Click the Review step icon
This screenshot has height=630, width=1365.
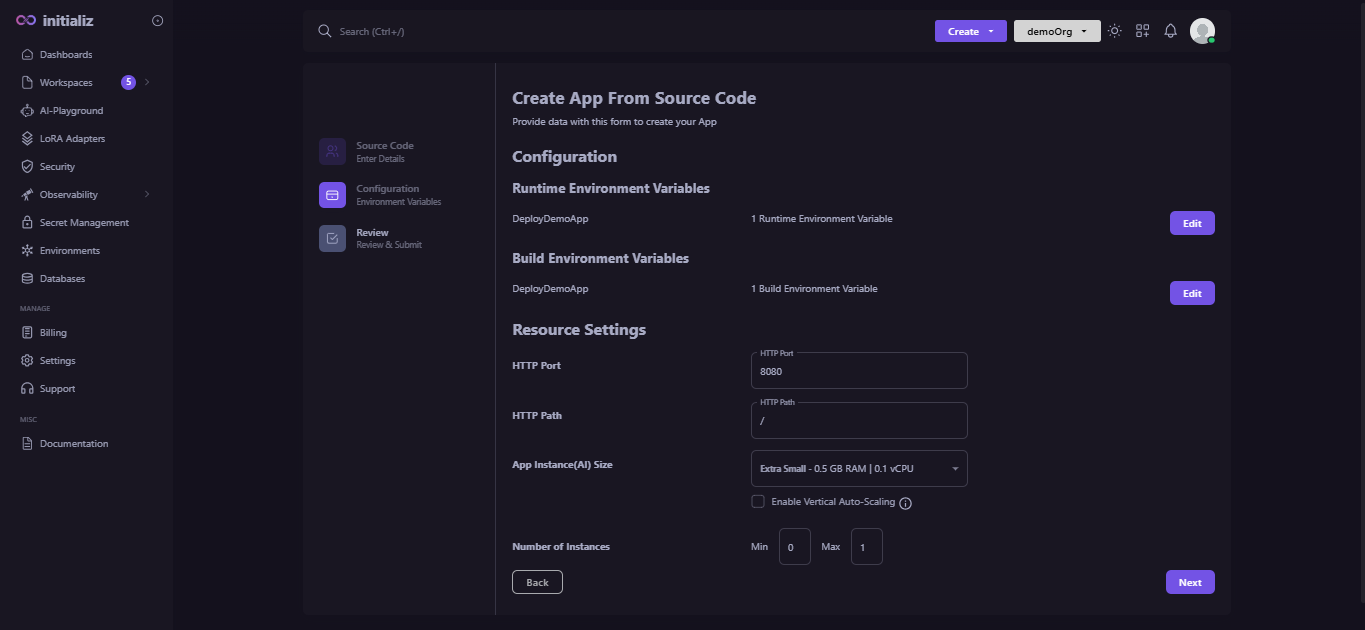pyautogui.click(x=332, y=238)
